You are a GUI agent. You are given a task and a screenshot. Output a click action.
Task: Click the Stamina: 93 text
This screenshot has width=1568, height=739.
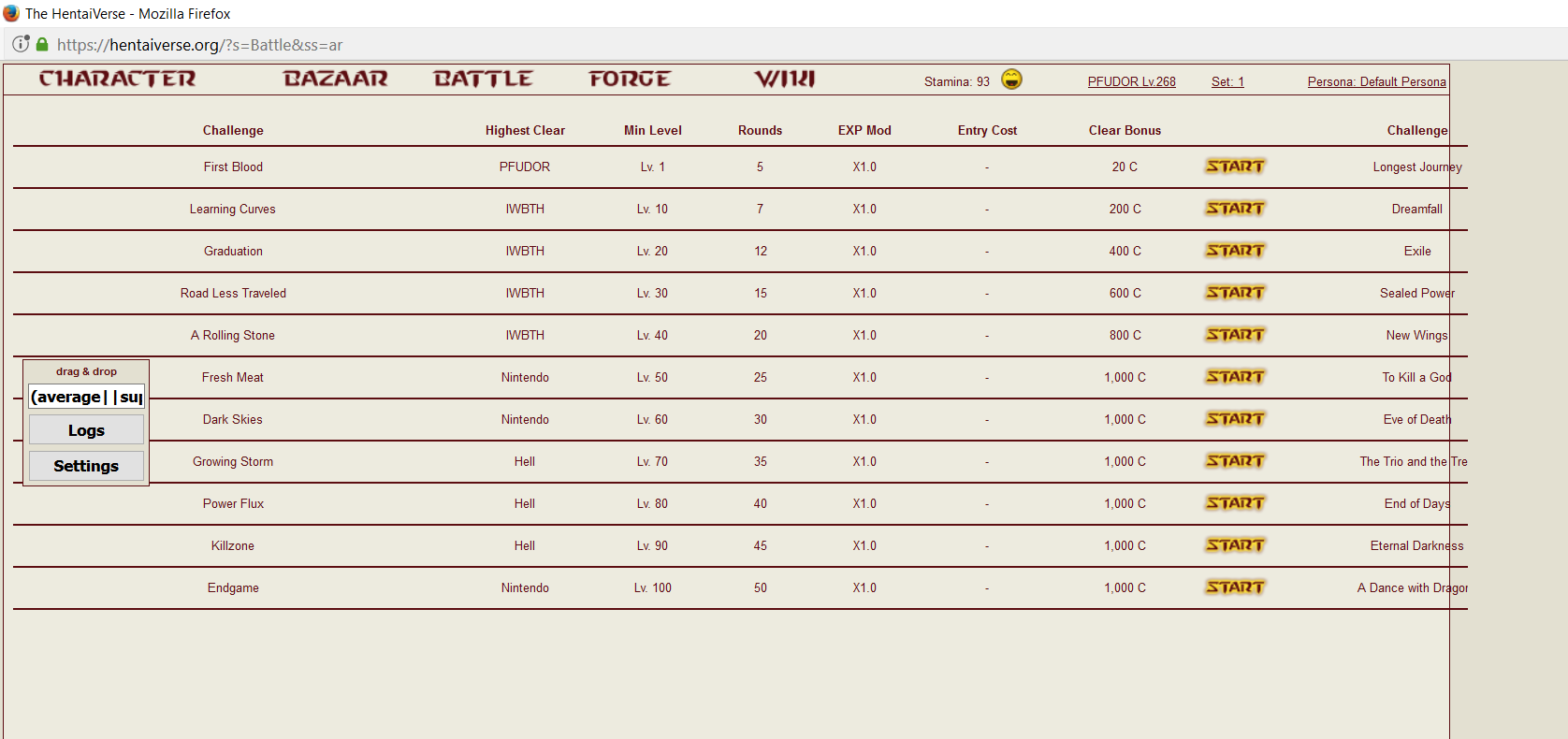pyautogui.click(x=957, y=81)
